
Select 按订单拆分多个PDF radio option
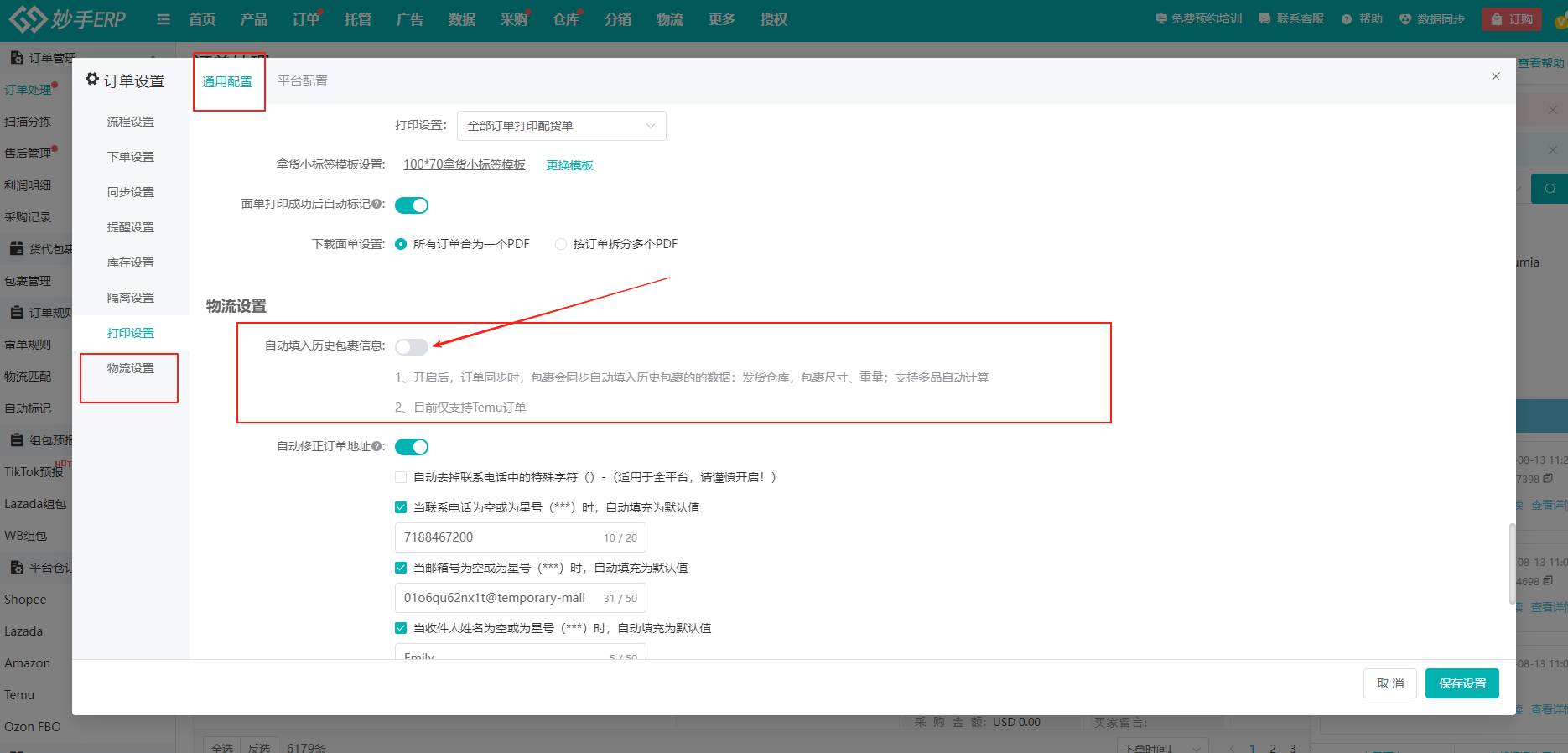tap(561, 244)
